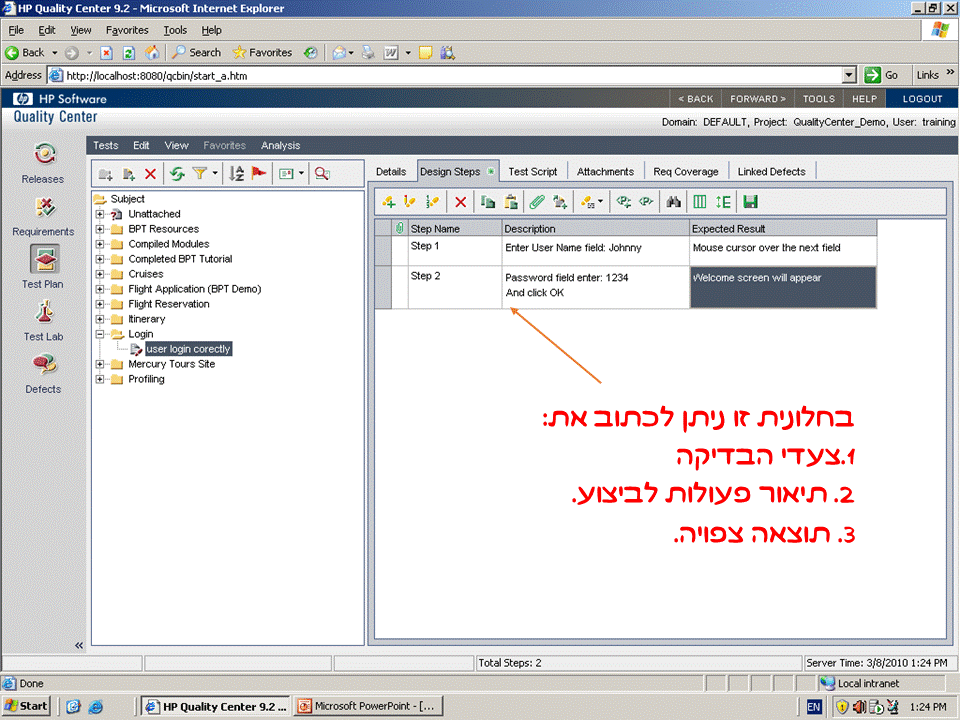This screenshot has width=960, height=720.
Task: Open the Releases module
Action: (43, 163)
